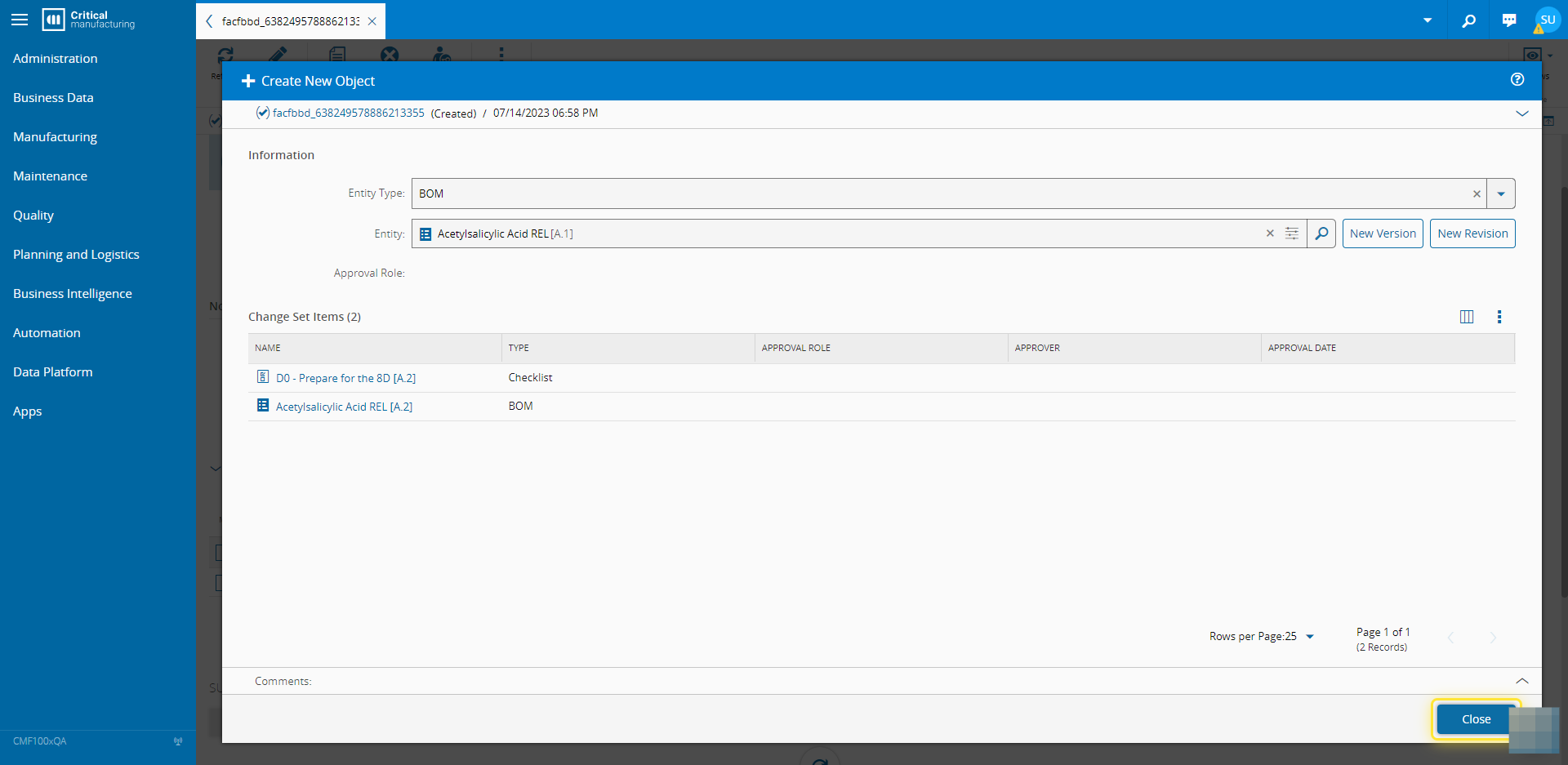Screen dimensions: 1568x765
Task: Open the Manufacturing menu
Action: coord(55,137)
